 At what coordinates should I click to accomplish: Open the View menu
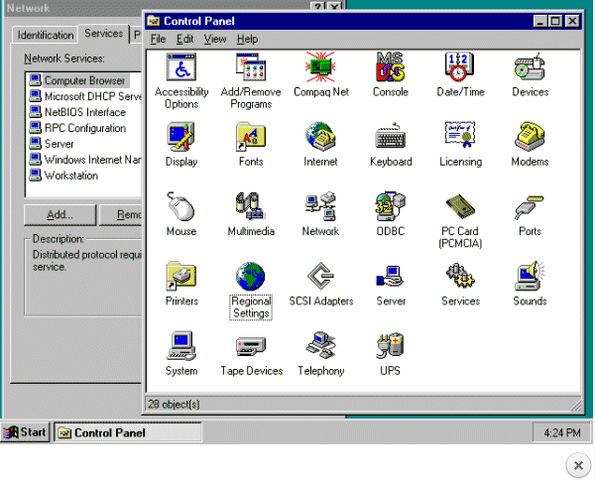point(215,39)
